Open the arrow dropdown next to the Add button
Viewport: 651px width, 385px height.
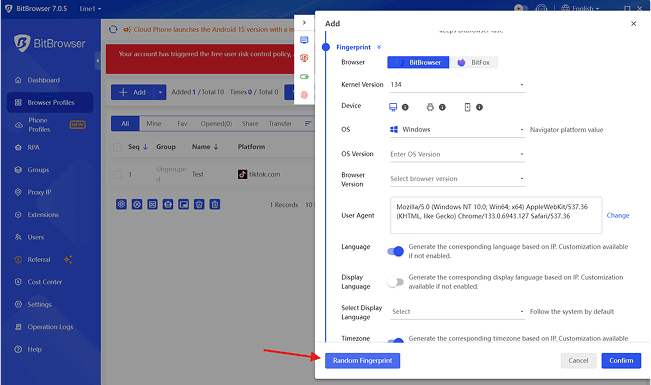coord(160,92)
